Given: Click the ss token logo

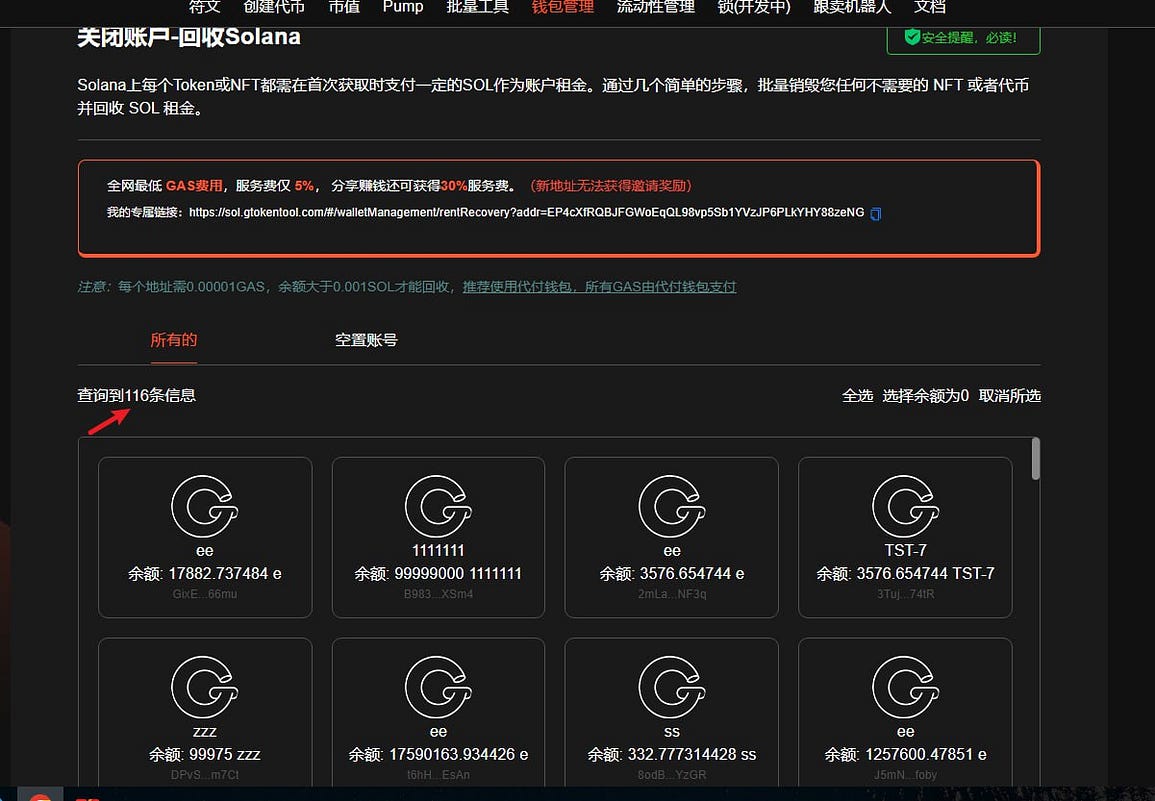Looking at the screenshot, I should coord(672,687).
